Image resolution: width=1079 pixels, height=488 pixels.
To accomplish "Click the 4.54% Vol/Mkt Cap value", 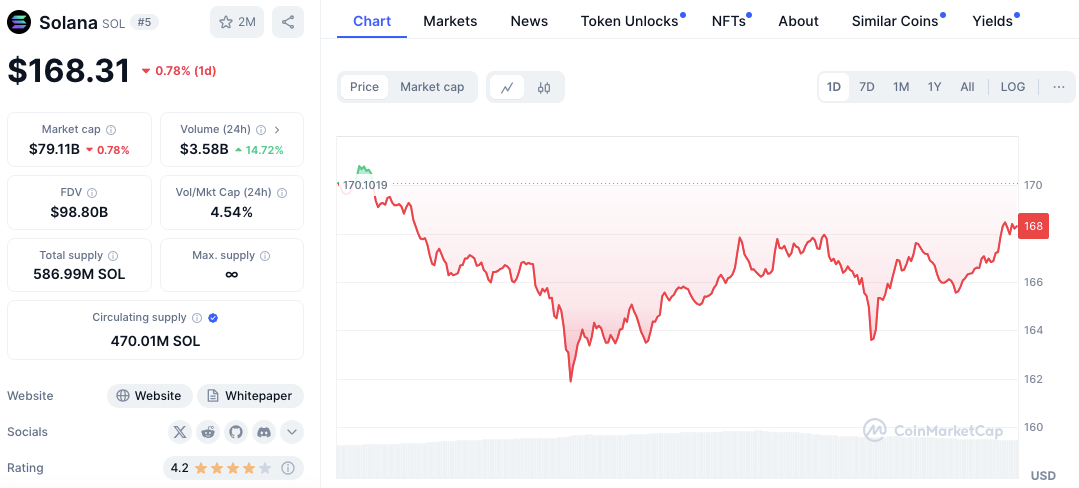I will coord(231,212).
